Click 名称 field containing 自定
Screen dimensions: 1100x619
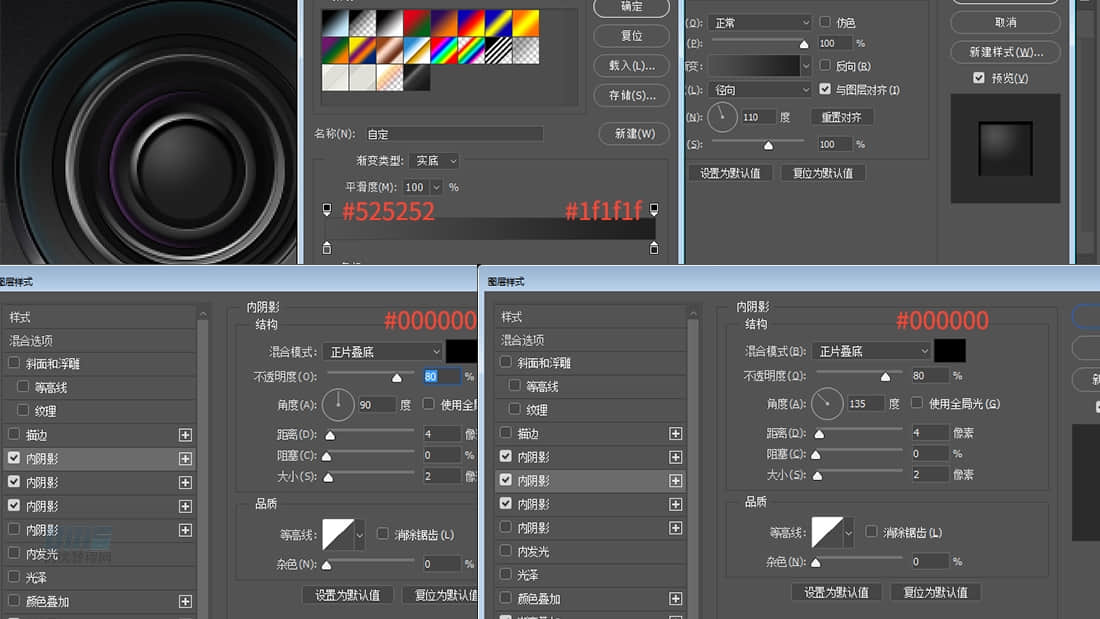(x=454, y=133)
